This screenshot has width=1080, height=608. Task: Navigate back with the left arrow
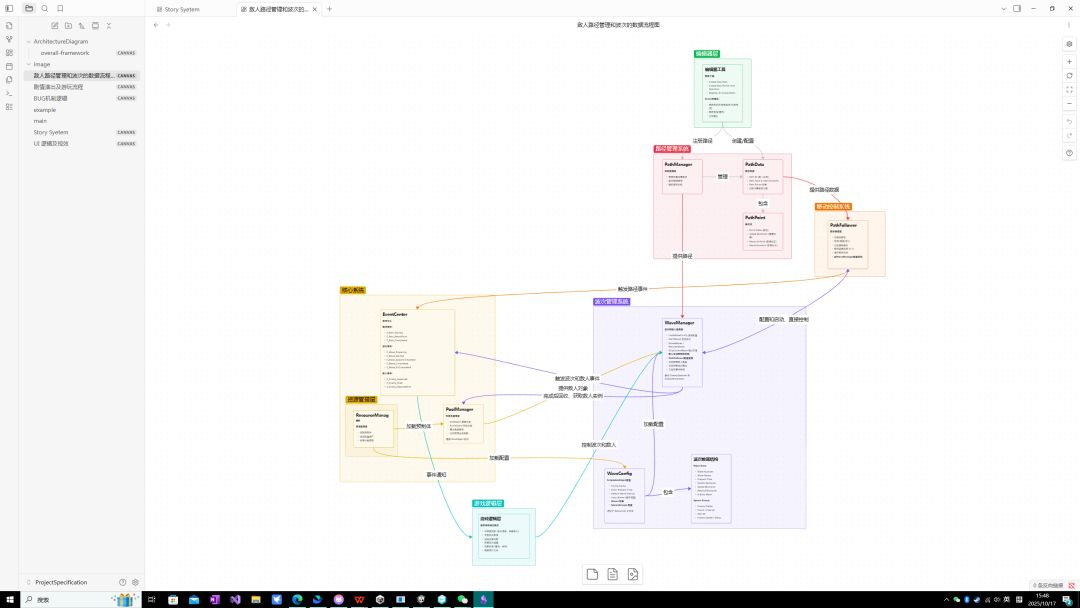tap(156, 25)
